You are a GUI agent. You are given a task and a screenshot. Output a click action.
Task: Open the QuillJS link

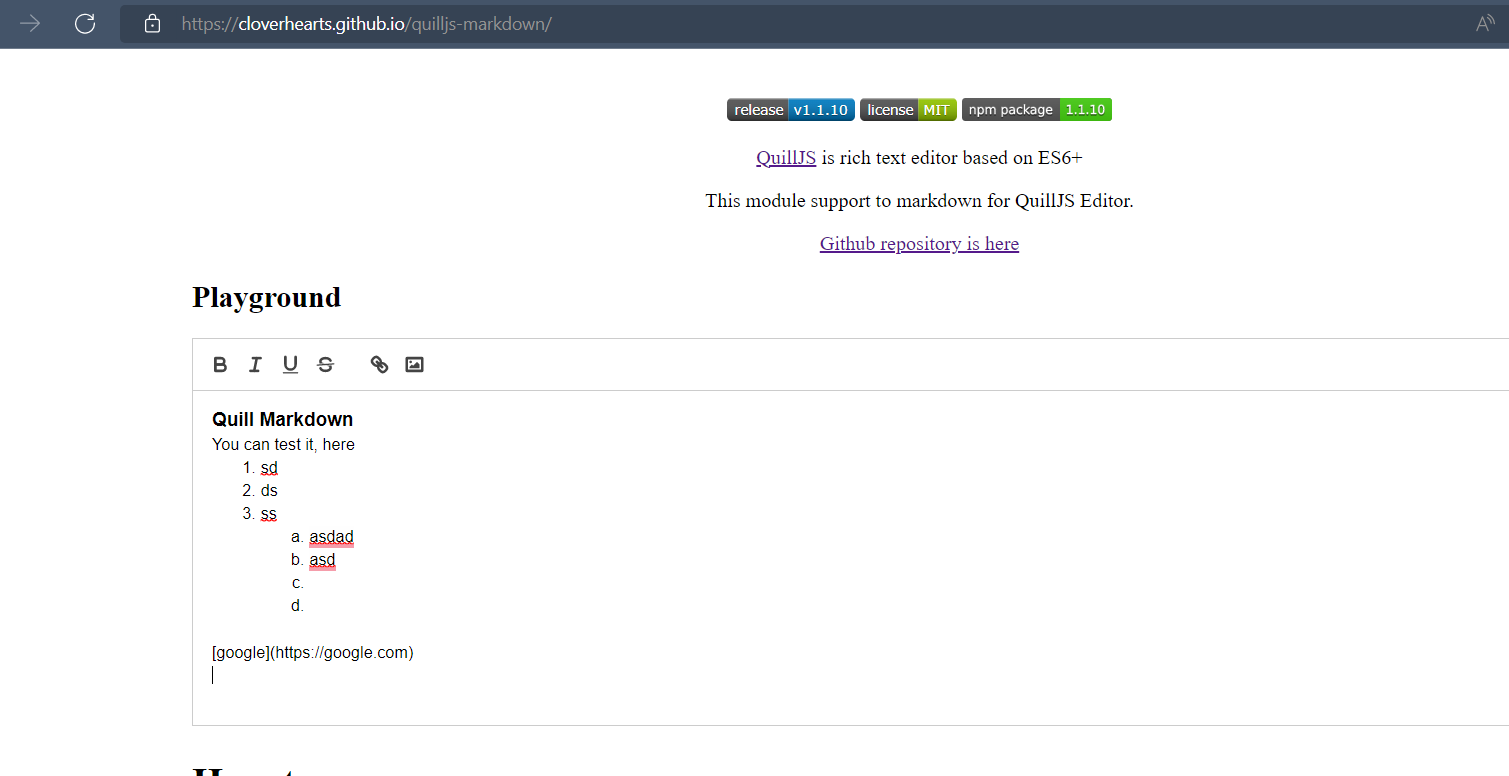click(786, 158)
